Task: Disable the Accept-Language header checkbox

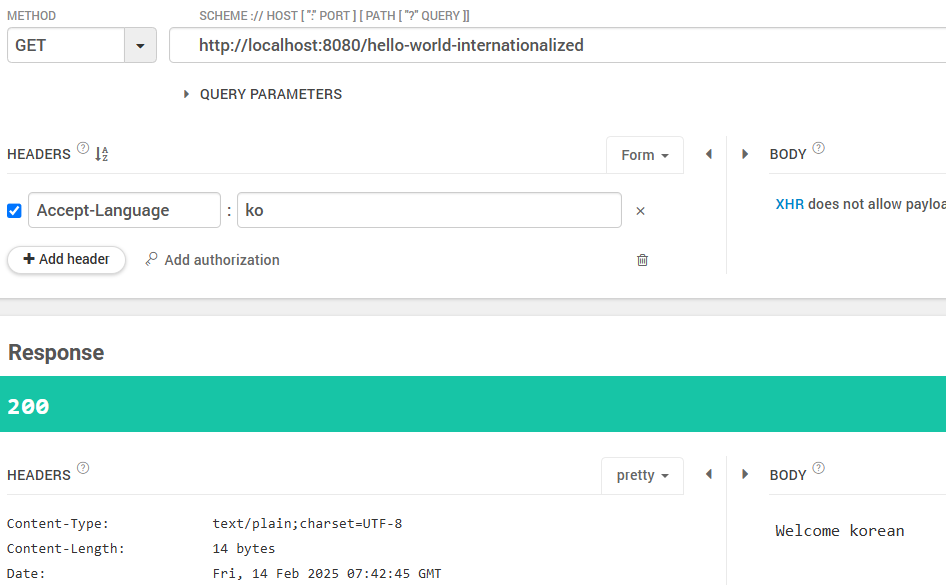Action: pos(12,210)
